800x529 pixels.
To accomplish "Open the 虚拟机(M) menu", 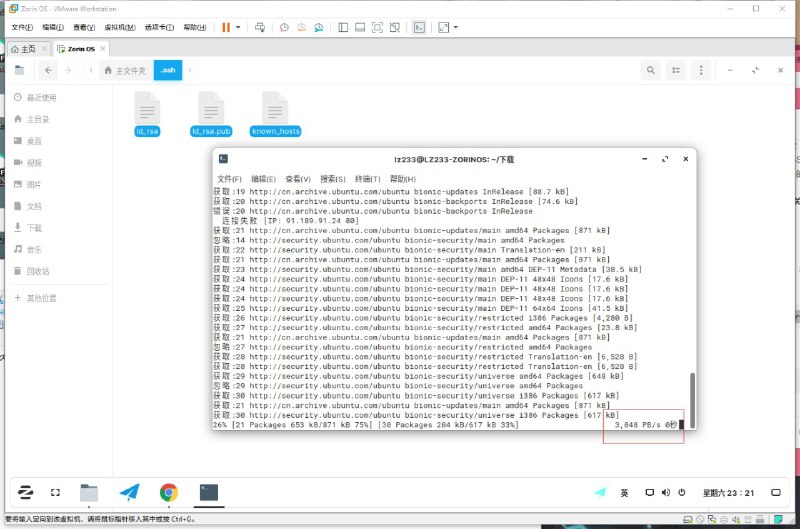I will pos(120,28).
